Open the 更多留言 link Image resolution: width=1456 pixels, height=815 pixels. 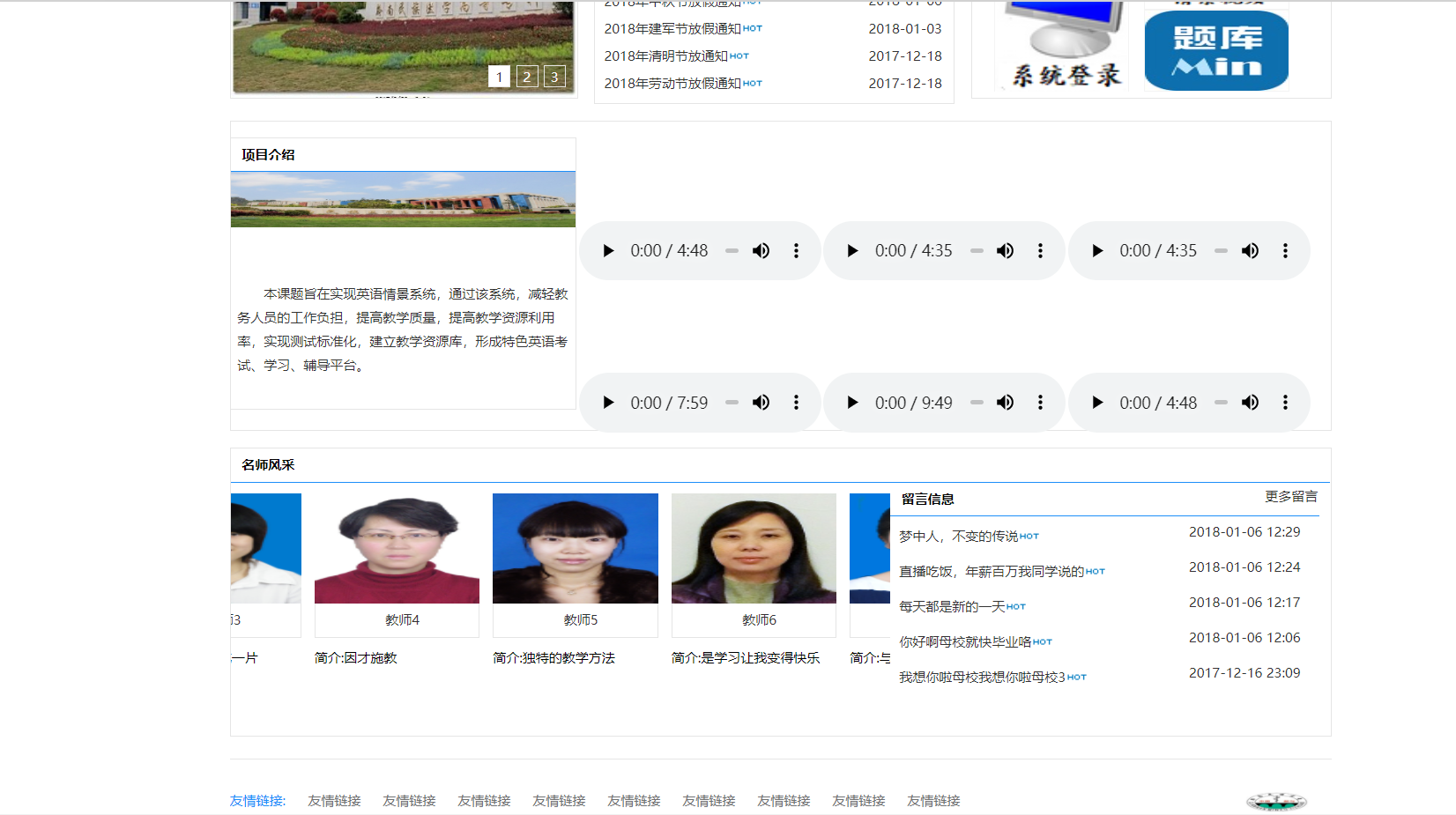1291,496
